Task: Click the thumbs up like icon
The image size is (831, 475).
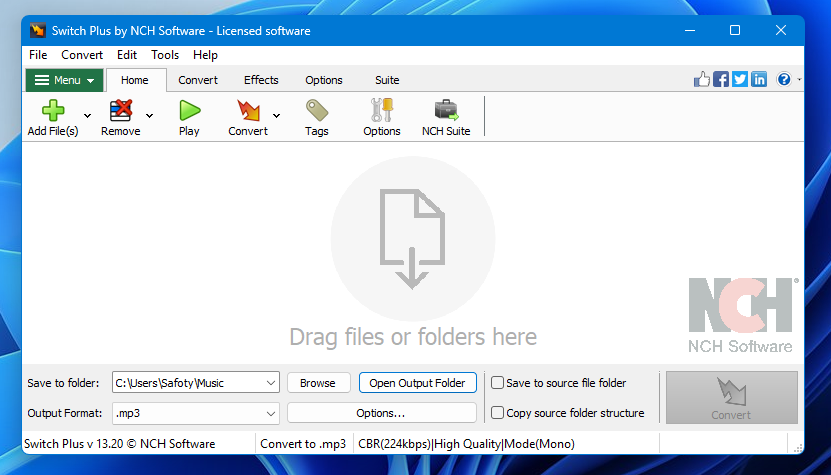Action: pyautogui.click(x=702, y=80)
